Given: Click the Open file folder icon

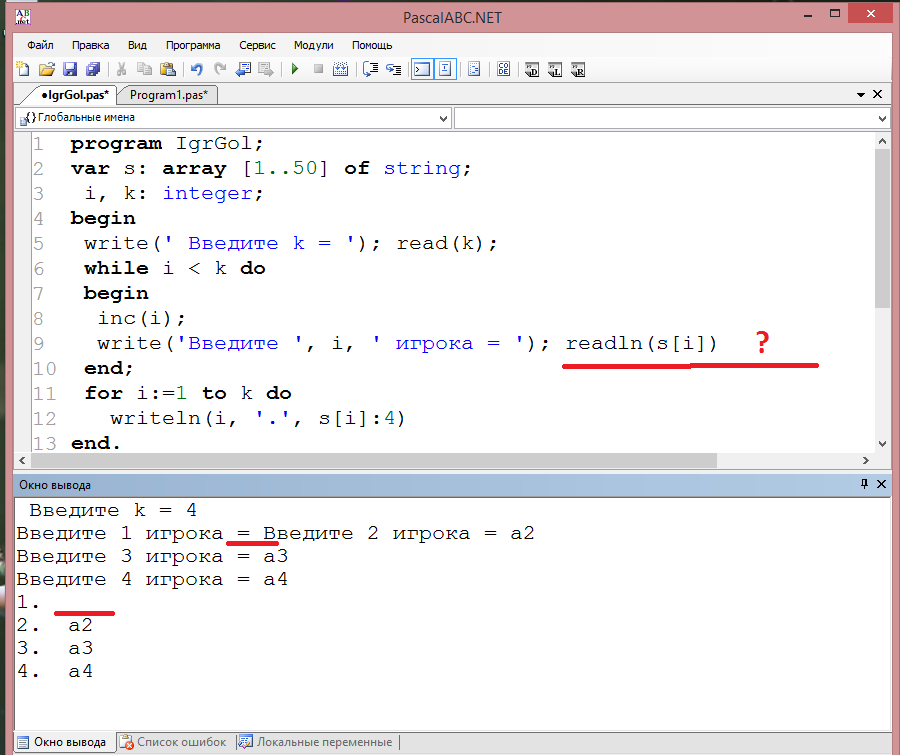Looking at the screenshot, I should pos(46,69).
